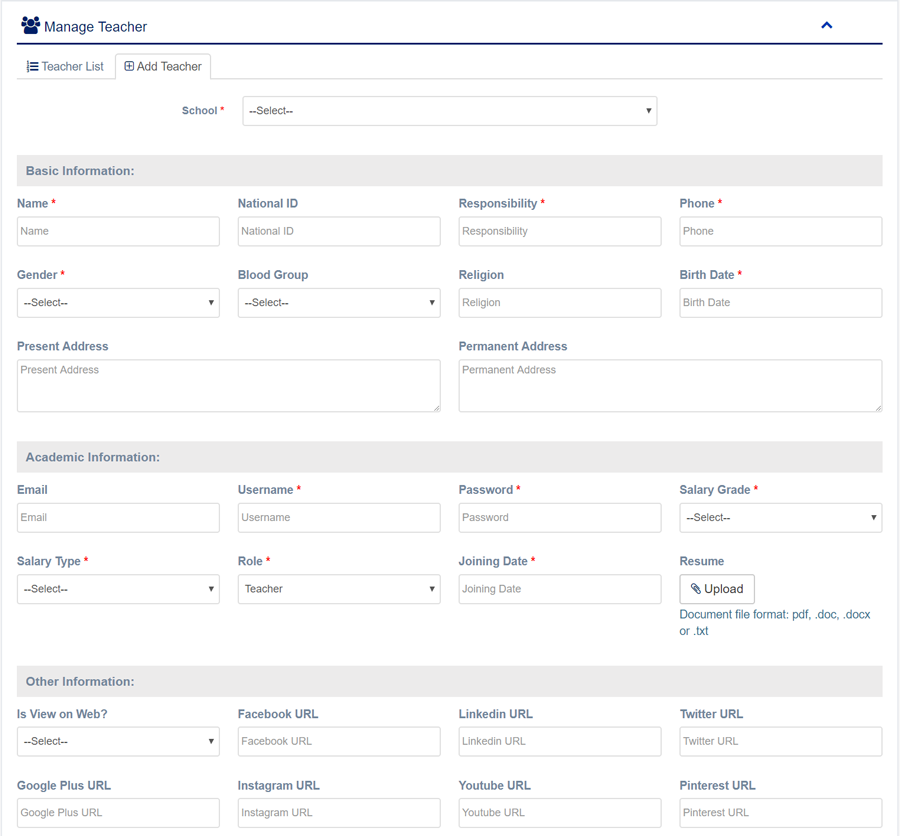
Task: Open the Blood Group dropdown
Action: pos(339,303)
